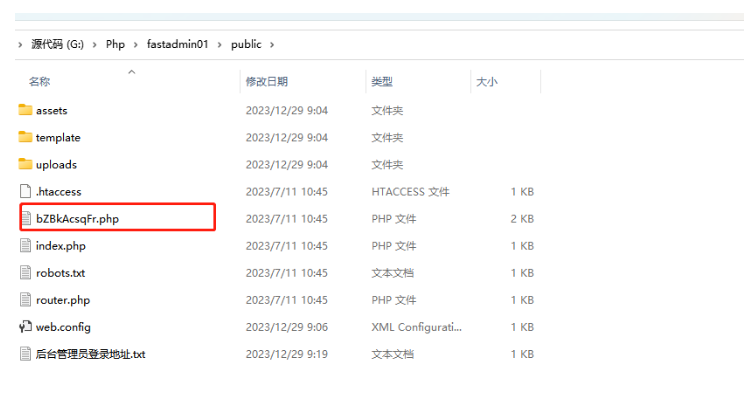Select the index.php file name
Screen dimensions: 746x420
(61, 246)
